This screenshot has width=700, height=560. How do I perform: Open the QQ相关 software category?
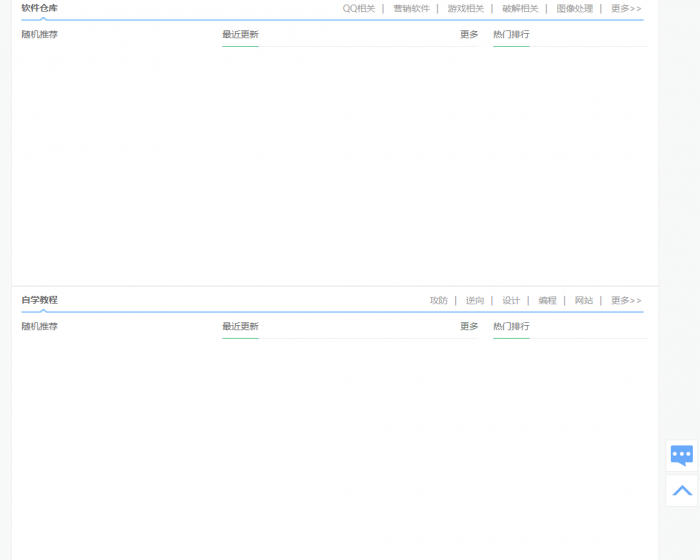(x=359, y=9)
